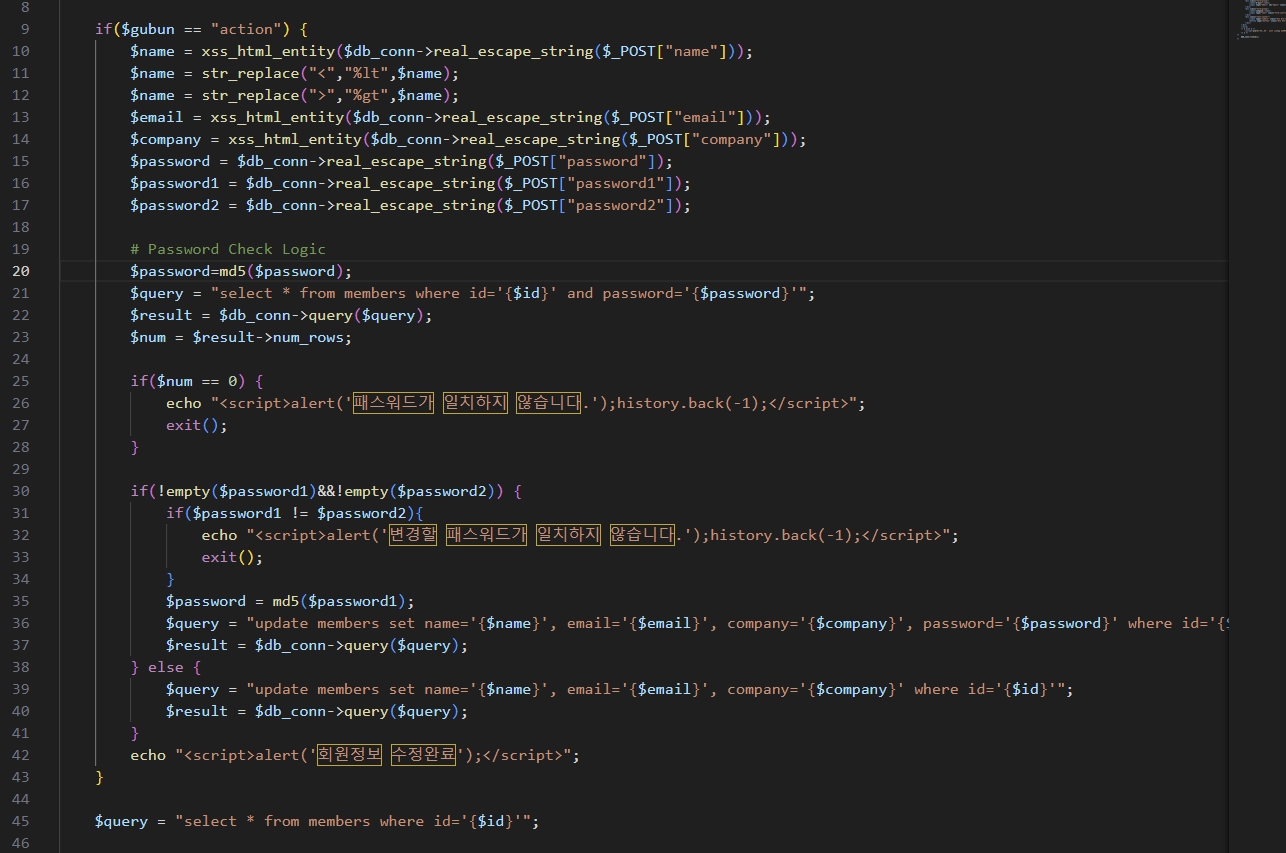Click line number 30 in the gutter
The height and width of the screenshot is (853, 1286).
tap(21, 491)
